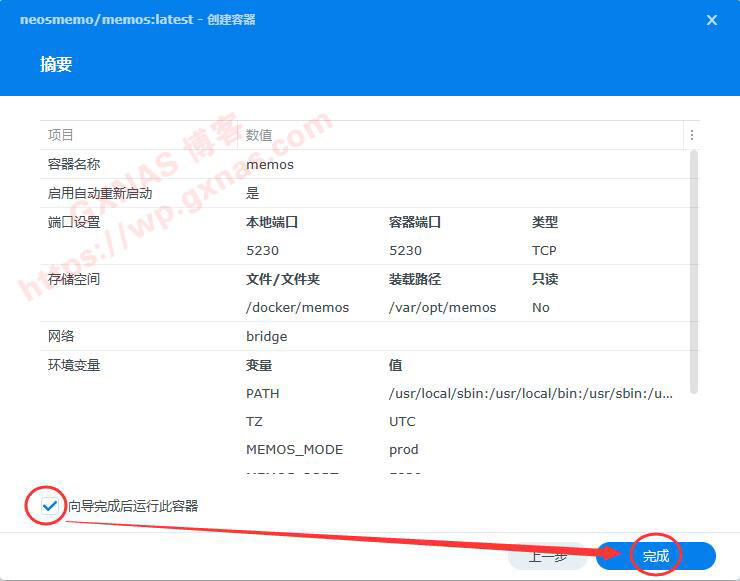Click the /var/opt/memos mount path
This screenshot has width=740, height=581.
[x=442, y=308]
